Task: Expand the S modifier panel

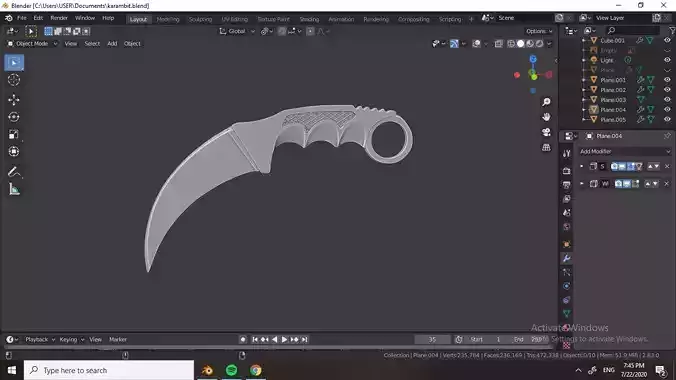Action: 582,166
